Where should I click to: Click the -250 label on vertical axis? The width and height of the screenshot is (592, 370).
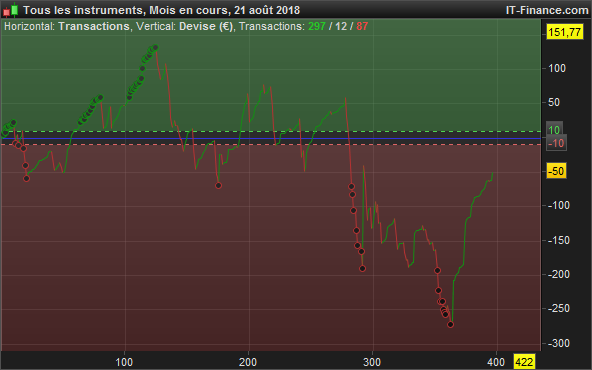tap(559, 308)
